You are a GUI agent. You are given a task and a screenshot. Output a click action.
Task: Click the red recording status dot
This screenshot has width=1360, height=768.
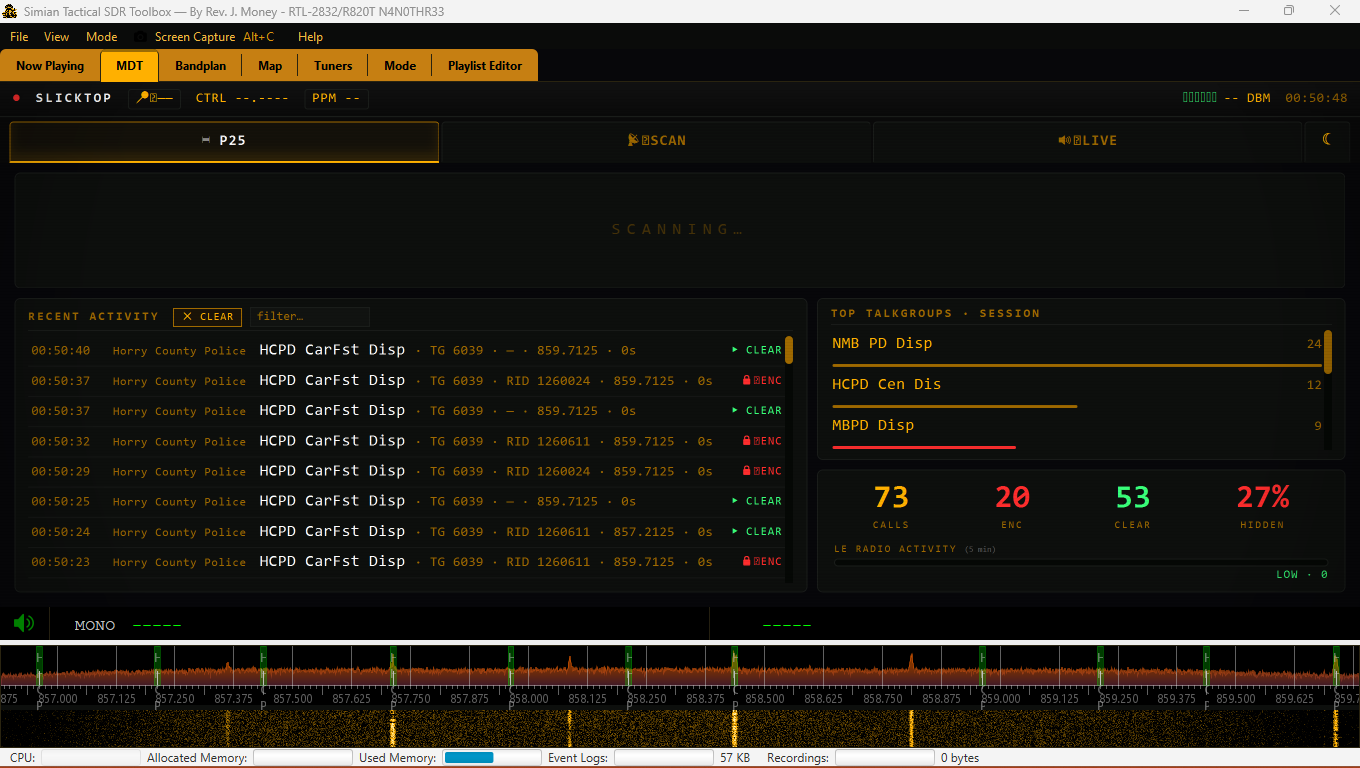[17, 98]
